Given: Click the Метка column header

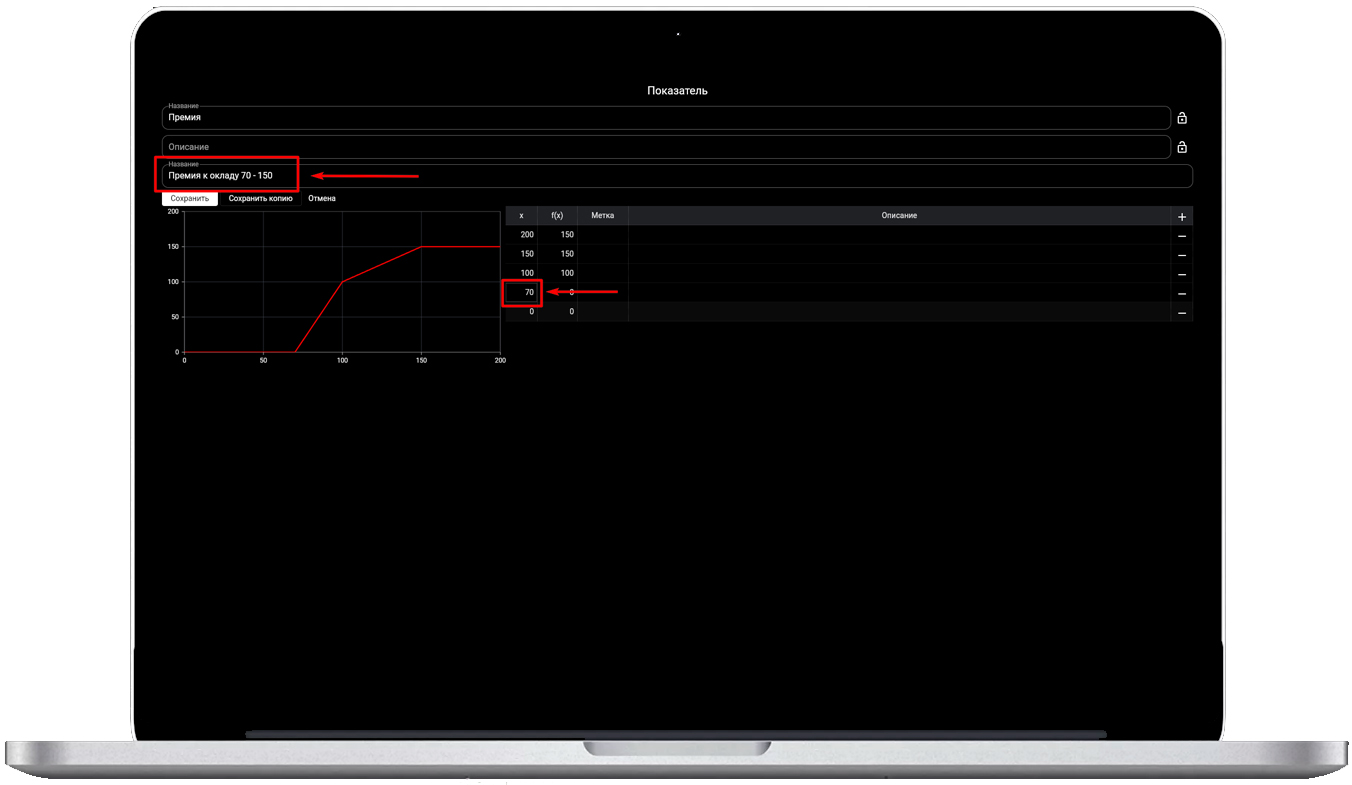Looking at the screenshot, I should click(x=602, y=216).
